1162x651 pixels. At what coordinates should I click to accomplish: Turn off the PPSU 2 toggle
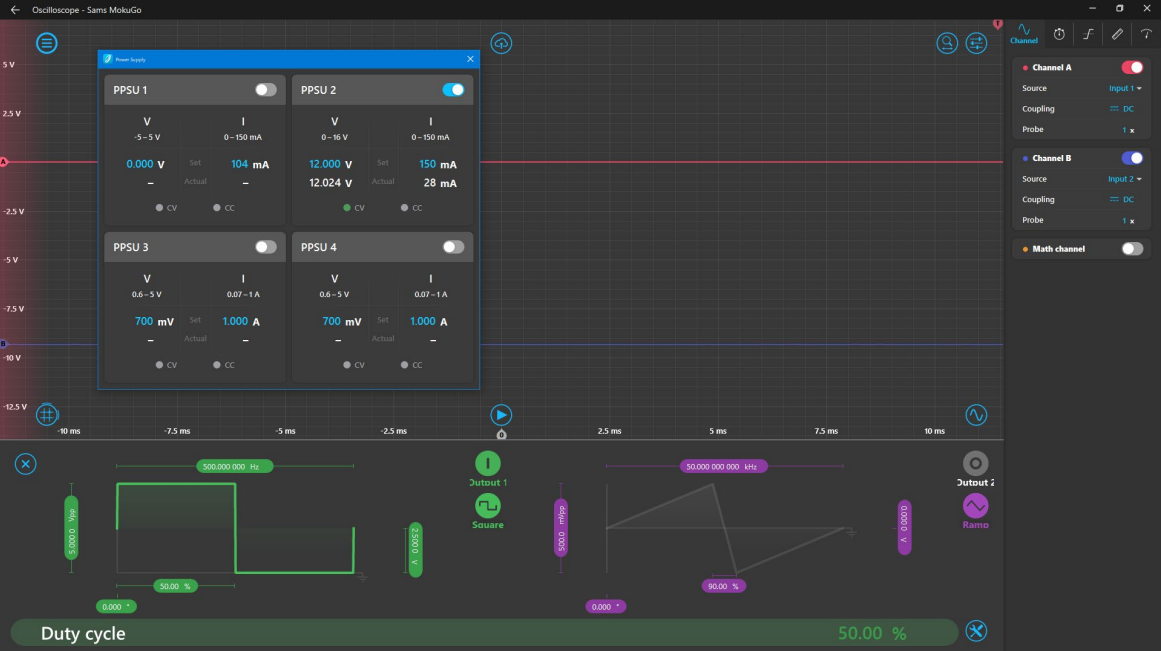[453, 90]
